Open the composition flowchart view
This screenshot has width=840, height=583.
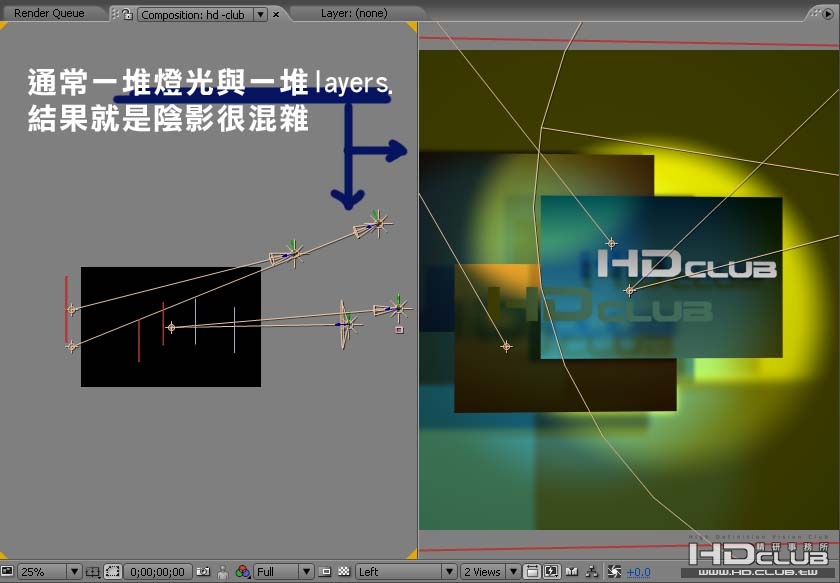592,572
